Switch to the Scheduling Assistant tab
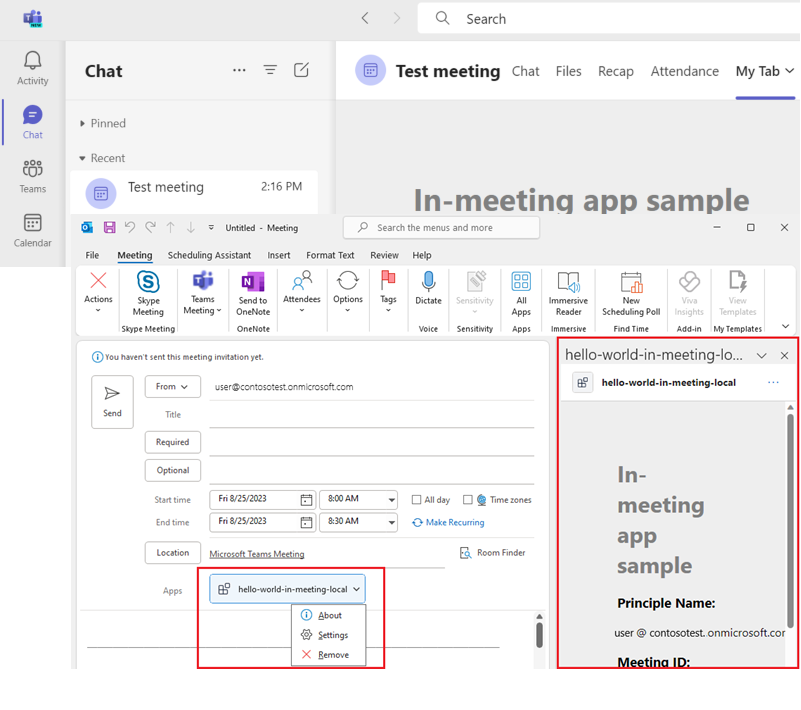 tap(209, 255)
